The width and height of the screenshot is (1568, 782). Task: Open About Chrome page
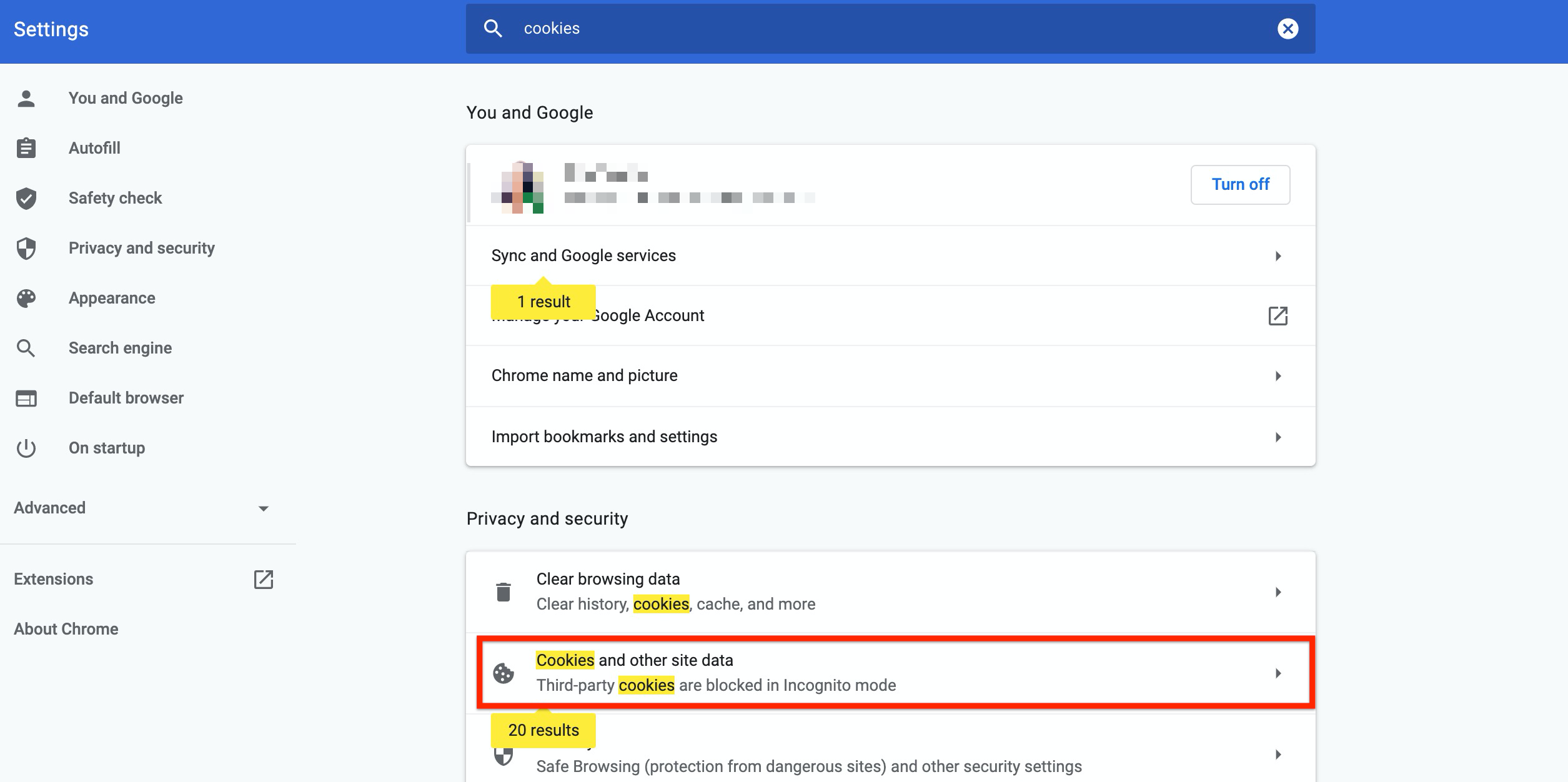[x=66, y=629]
